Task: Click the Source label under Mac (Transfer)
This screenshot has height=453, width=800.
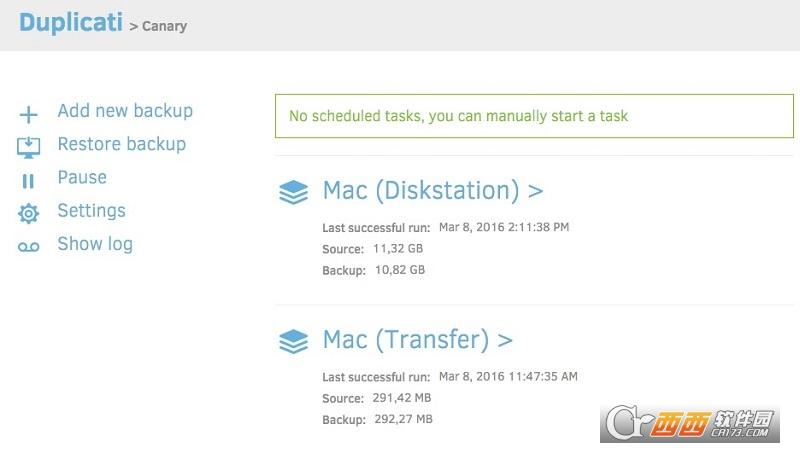Action: pos(343,398)
